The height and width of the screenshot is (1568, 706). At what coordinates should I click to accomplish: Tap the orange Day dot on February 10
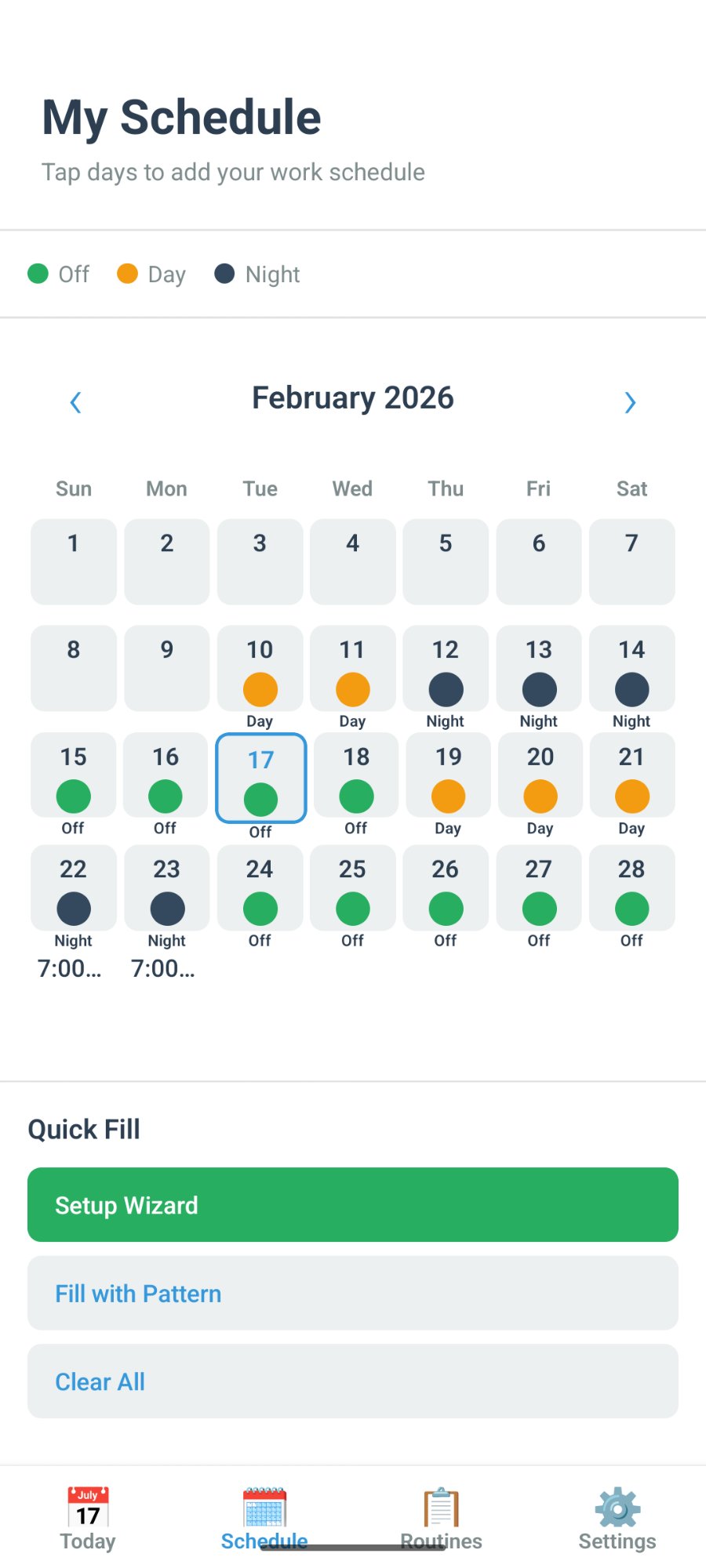click(x=260, y=689)
